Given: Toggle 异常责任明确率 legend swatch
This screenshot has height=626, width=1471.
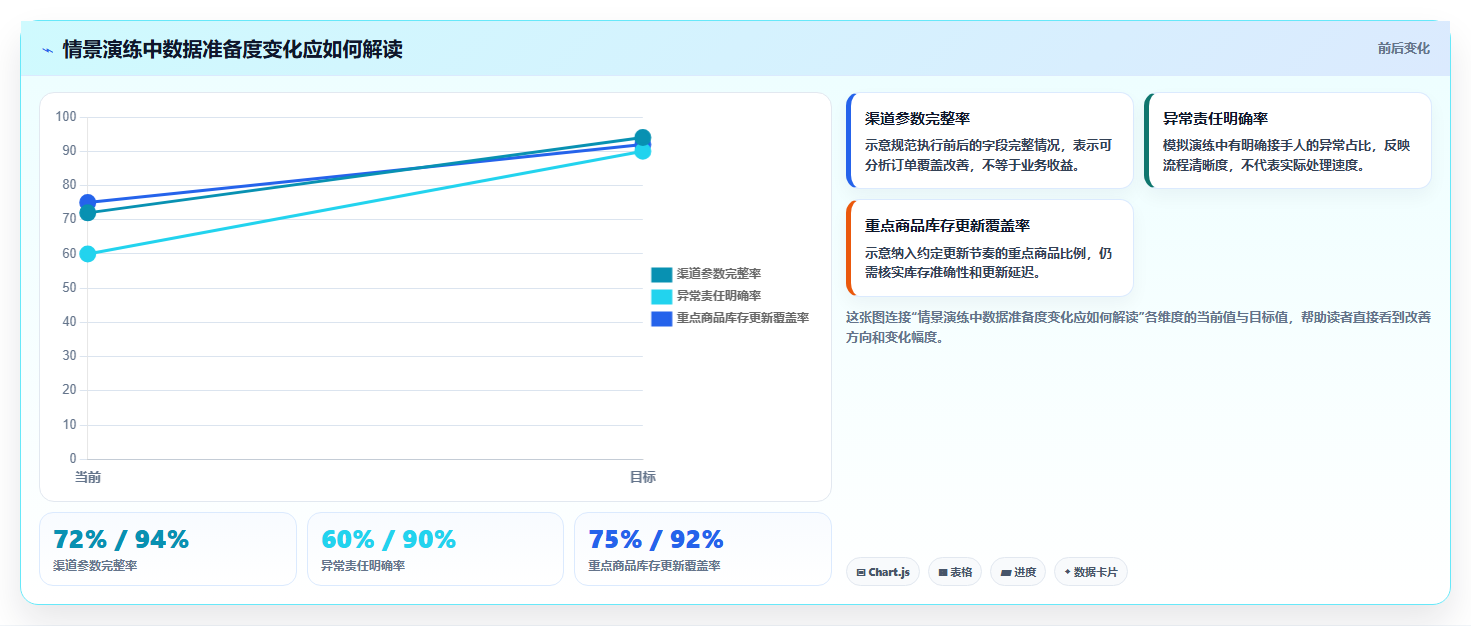Looking at the screenshot, I should [661, 296].
